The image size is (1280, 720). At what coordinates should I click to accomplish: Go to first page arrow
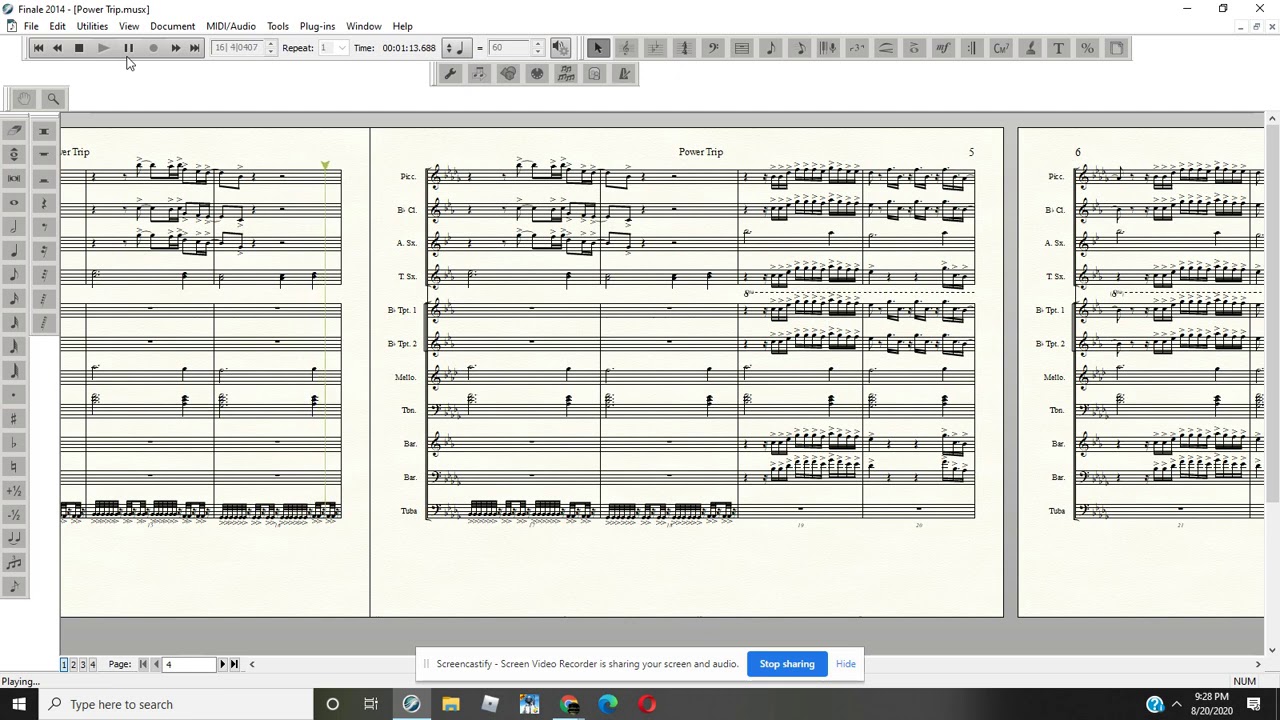(x=143, y=664)
